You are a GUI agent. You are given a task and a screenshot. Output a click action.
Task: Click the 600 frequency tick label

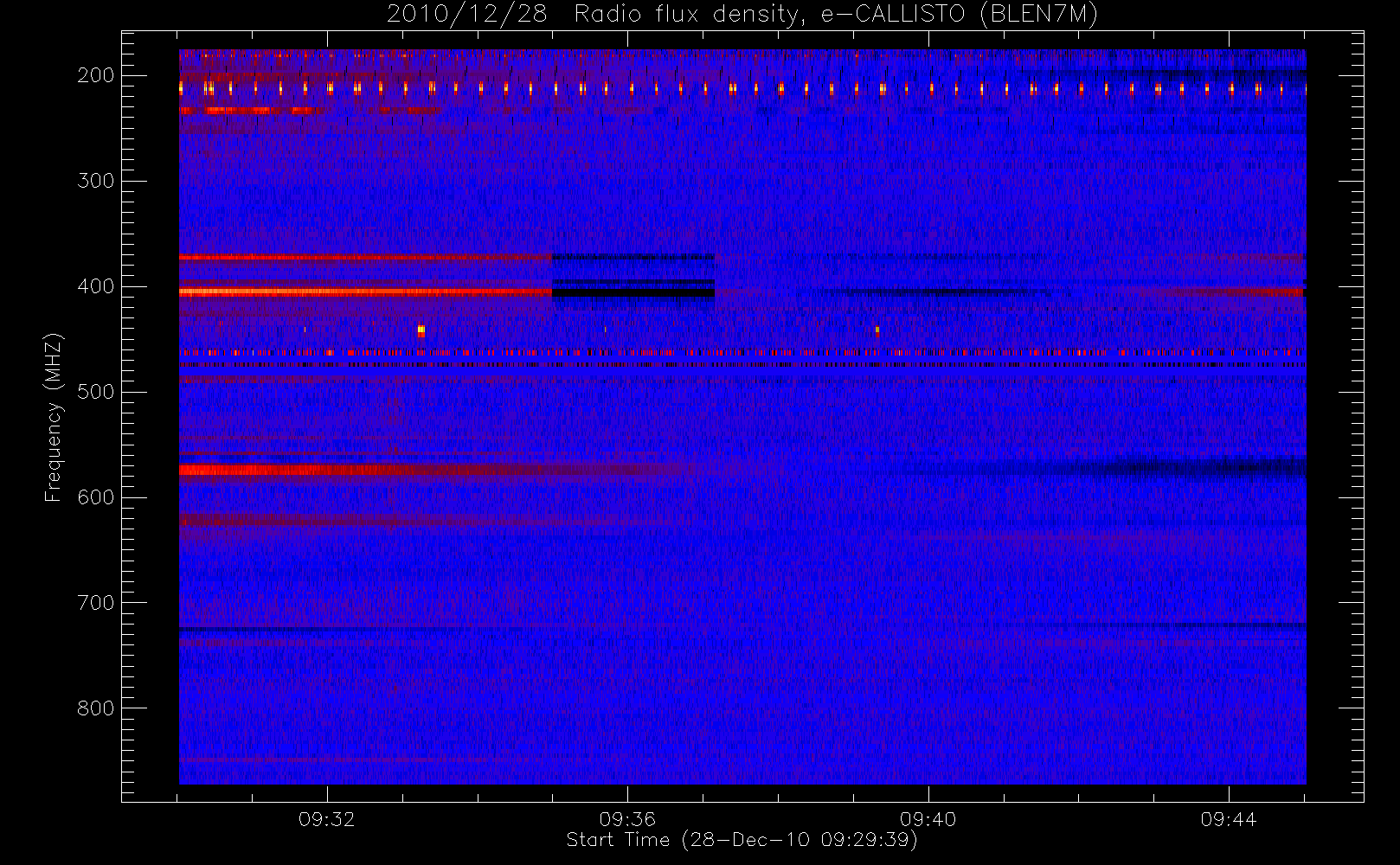click(x=96, y=497)
